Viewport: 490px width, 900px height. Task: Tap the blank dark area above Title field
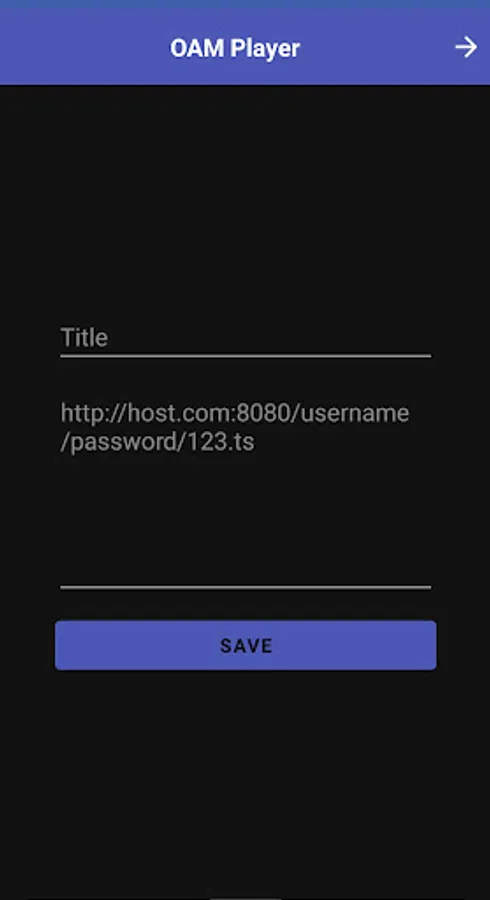point(246,201)
